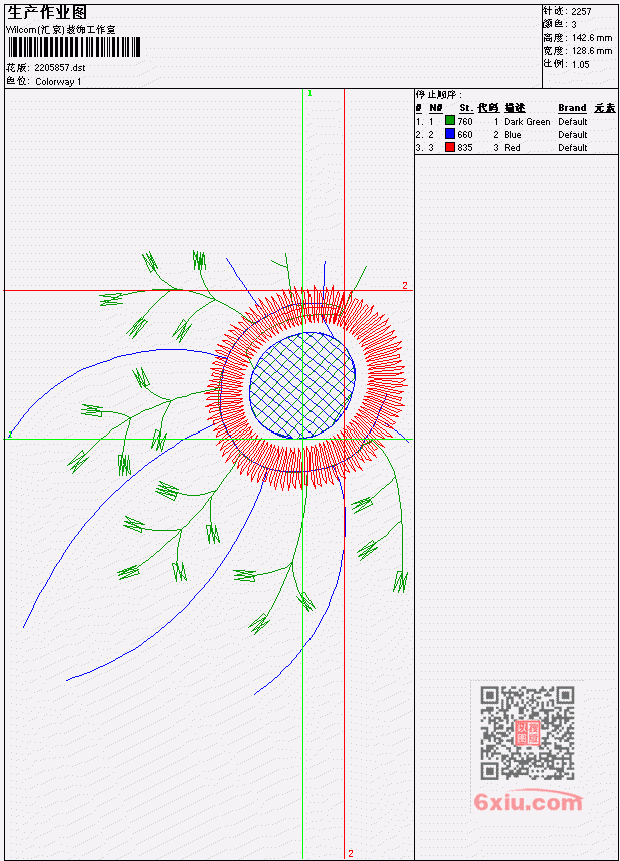
Task: Select stitch count '660' in Blue row
Action: point(465,135)
